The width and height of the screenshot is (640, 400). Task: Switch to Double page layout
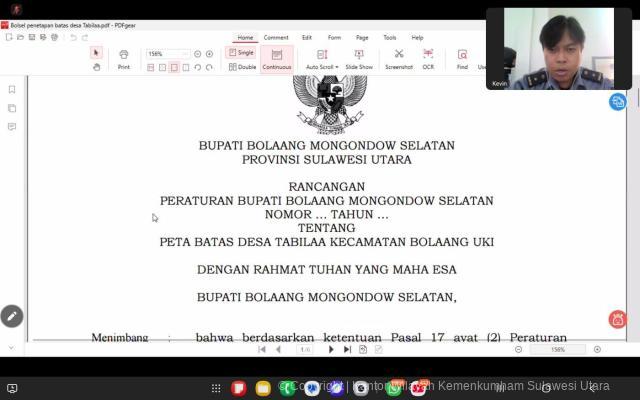tap(242, 67)
